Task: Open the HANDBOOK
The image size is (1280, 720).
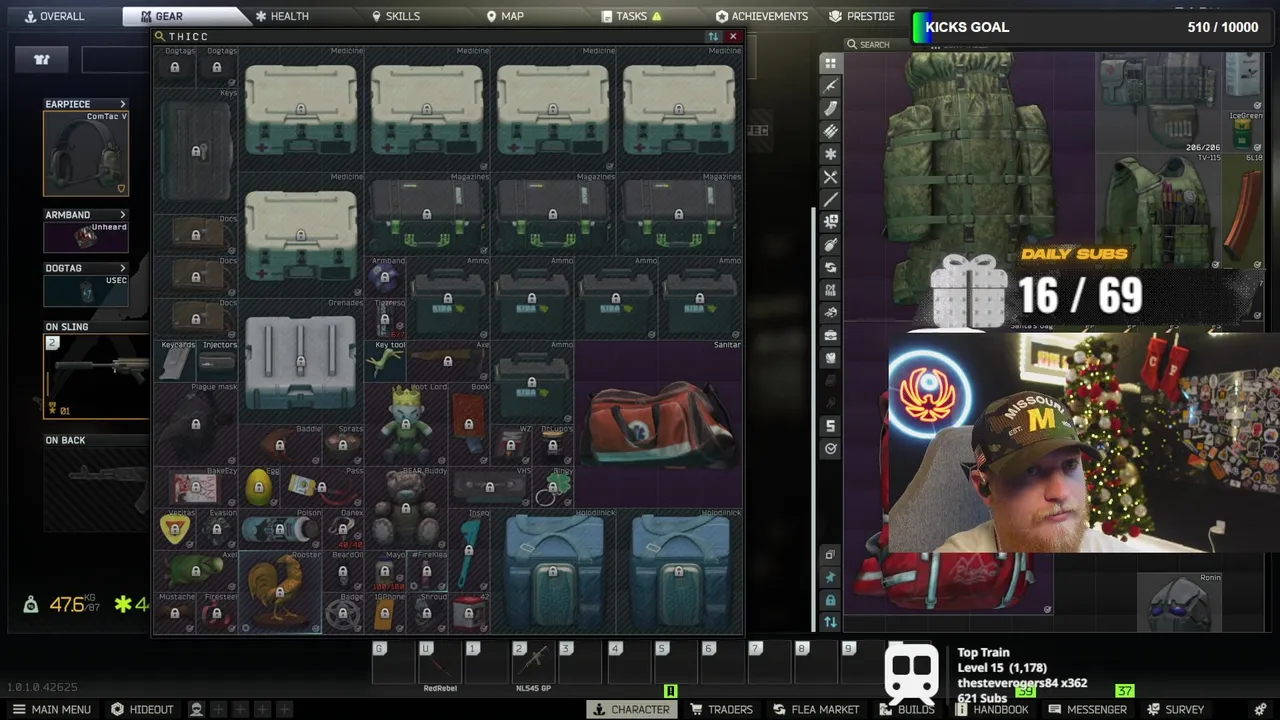Action: [x=991, y=709]
